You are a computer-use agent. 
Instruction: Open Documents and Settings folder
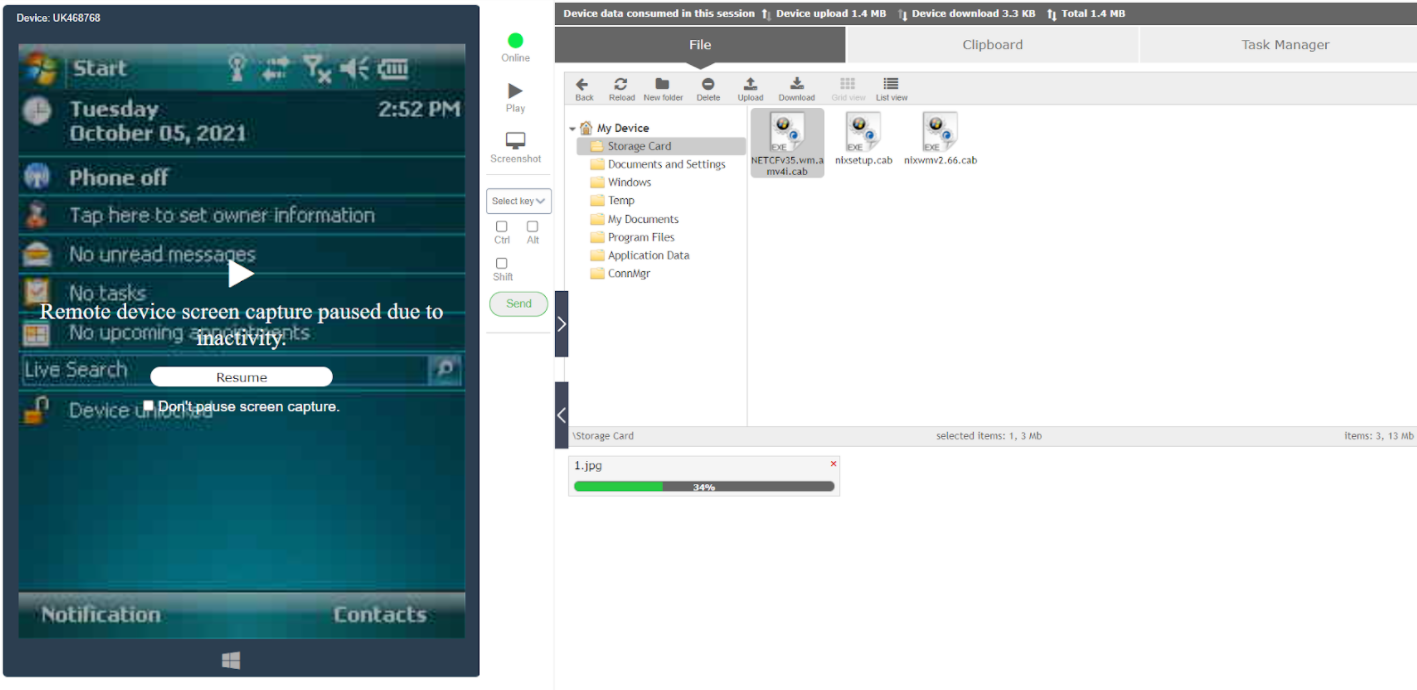point(666,164)
